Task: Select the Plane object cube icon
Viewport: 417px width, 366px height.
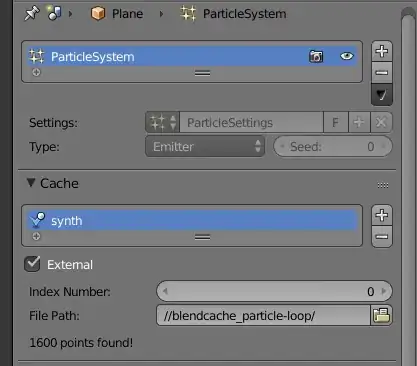Action: 98,14
